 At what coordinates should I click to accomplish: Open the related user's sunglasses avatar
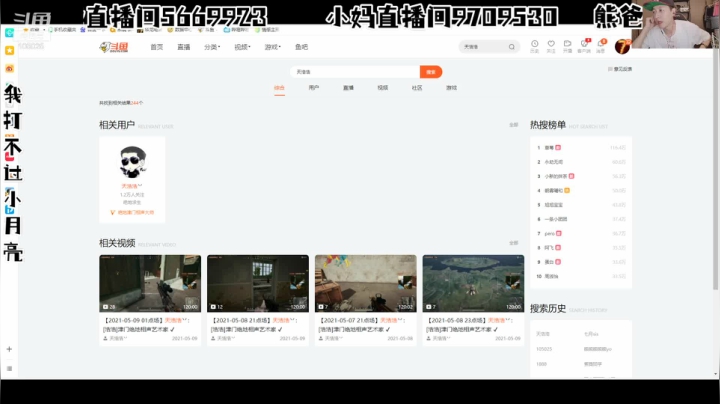tap(133, 162)
